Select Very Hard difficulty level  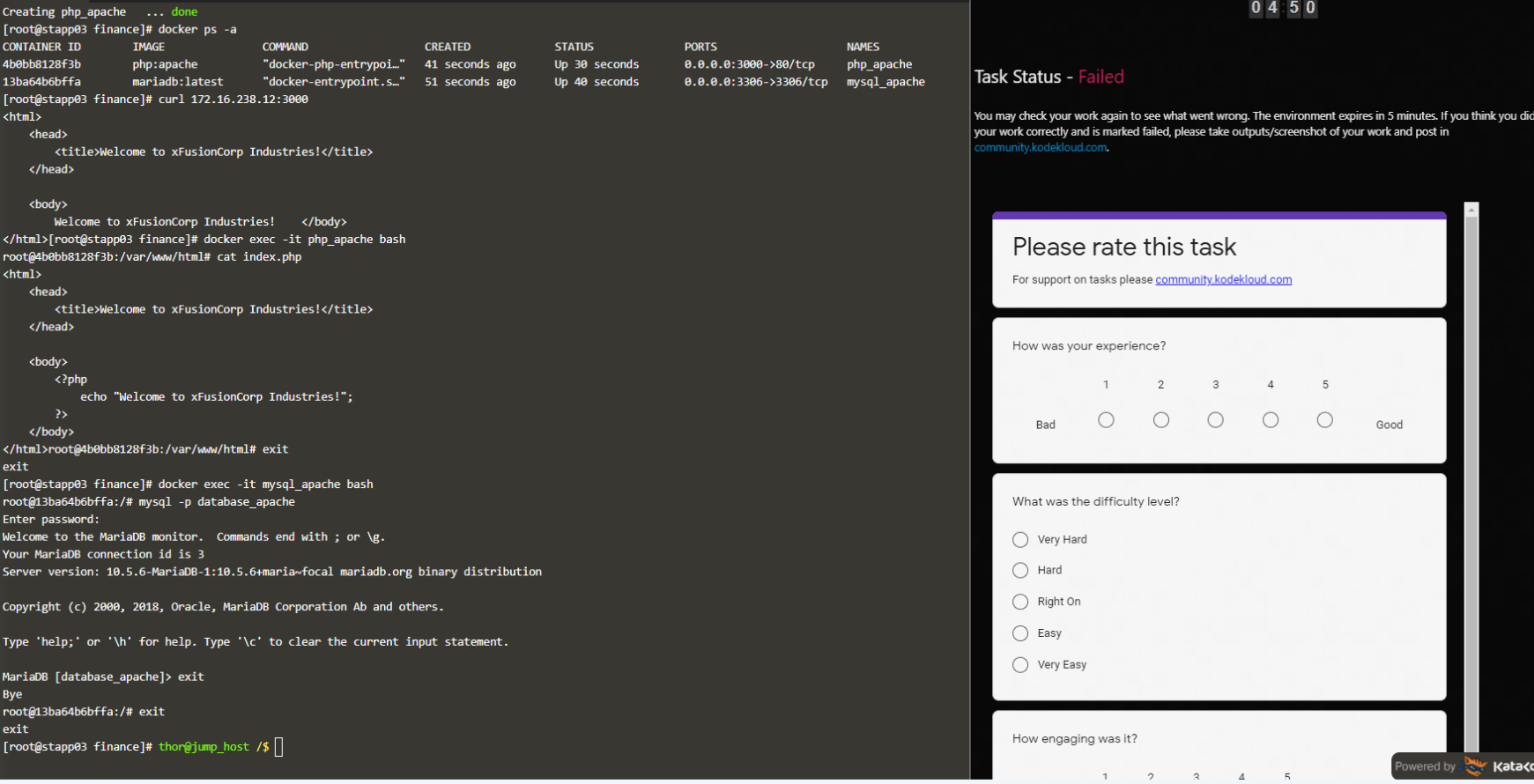click(x=1020, y=540)
